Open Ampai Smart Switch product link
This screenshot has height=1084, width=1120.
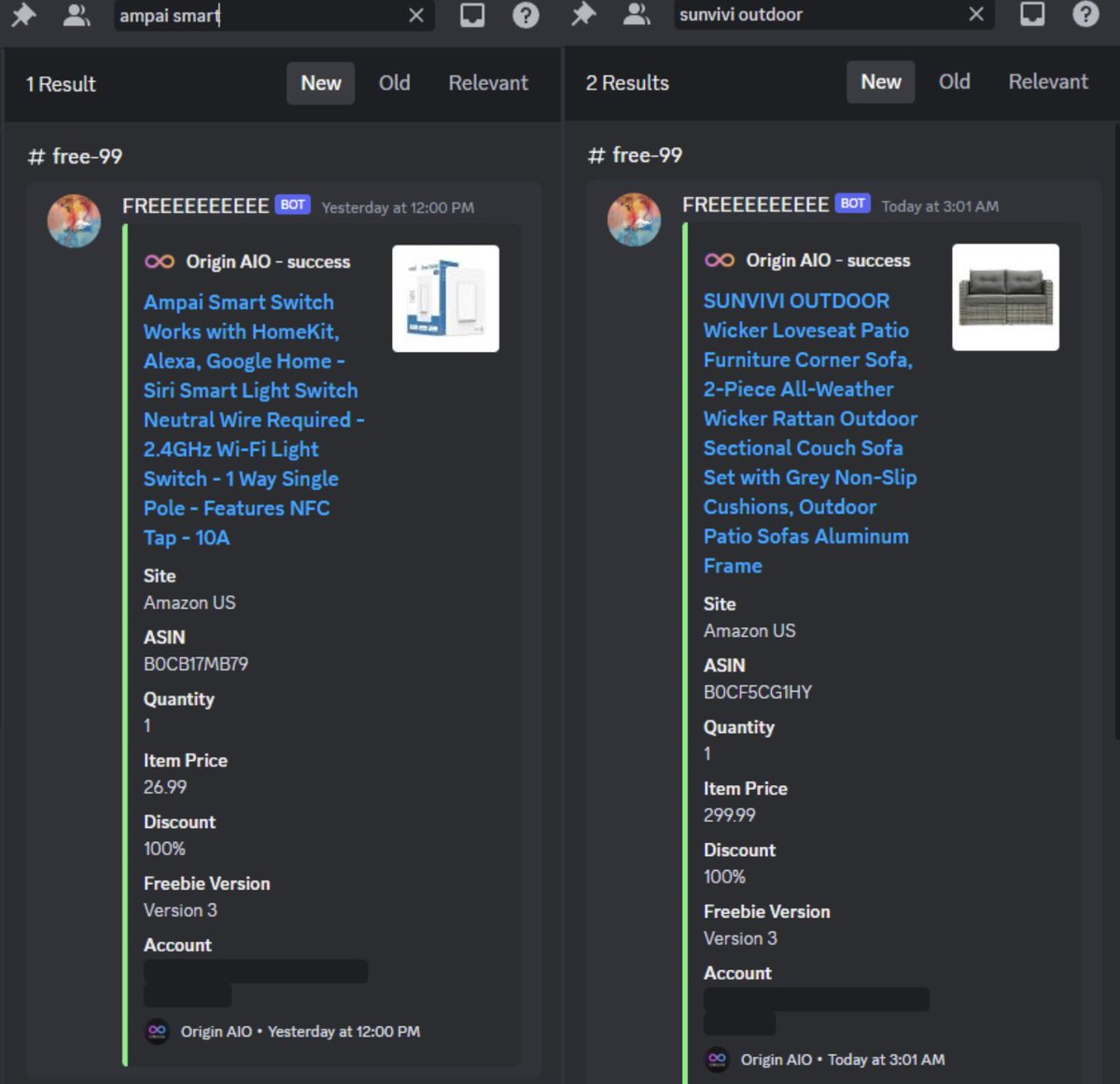coord(253,420)
